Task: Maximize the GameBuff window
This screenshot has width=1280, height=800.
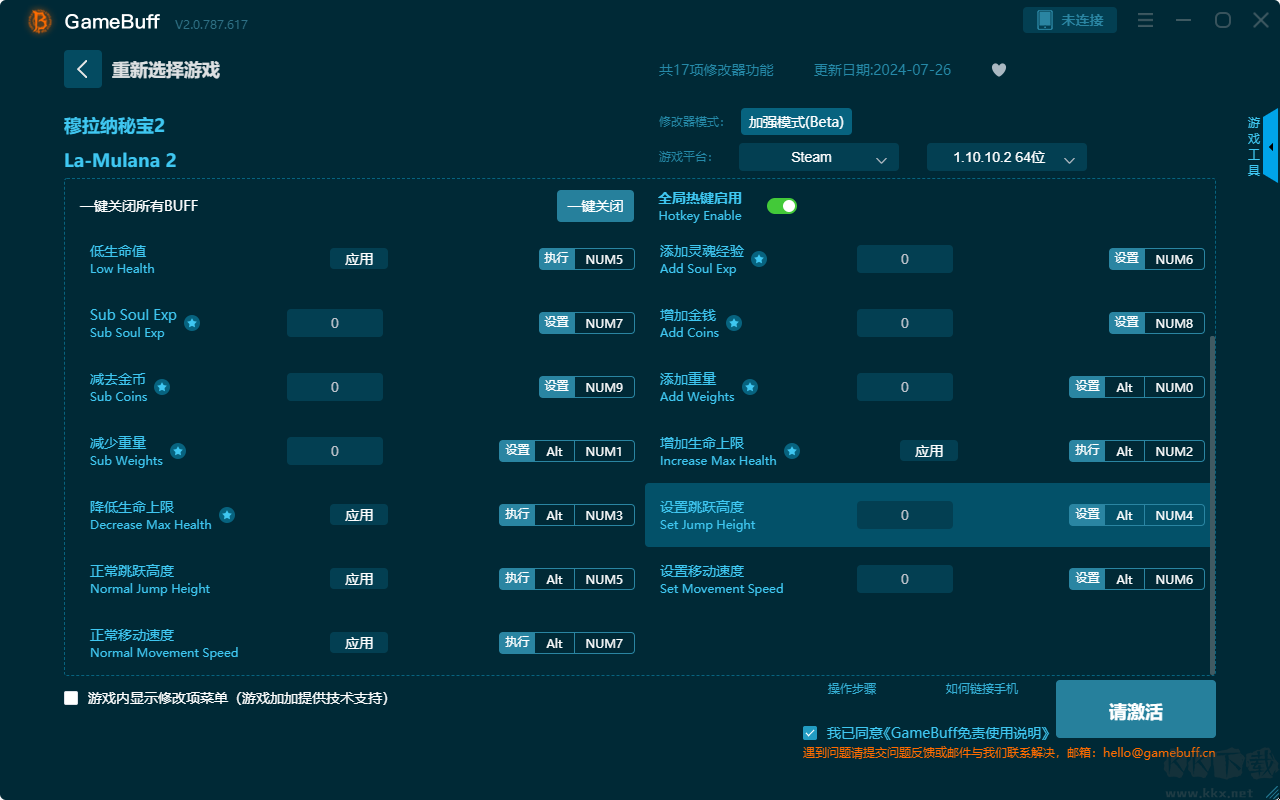Action: point(1222,20)
